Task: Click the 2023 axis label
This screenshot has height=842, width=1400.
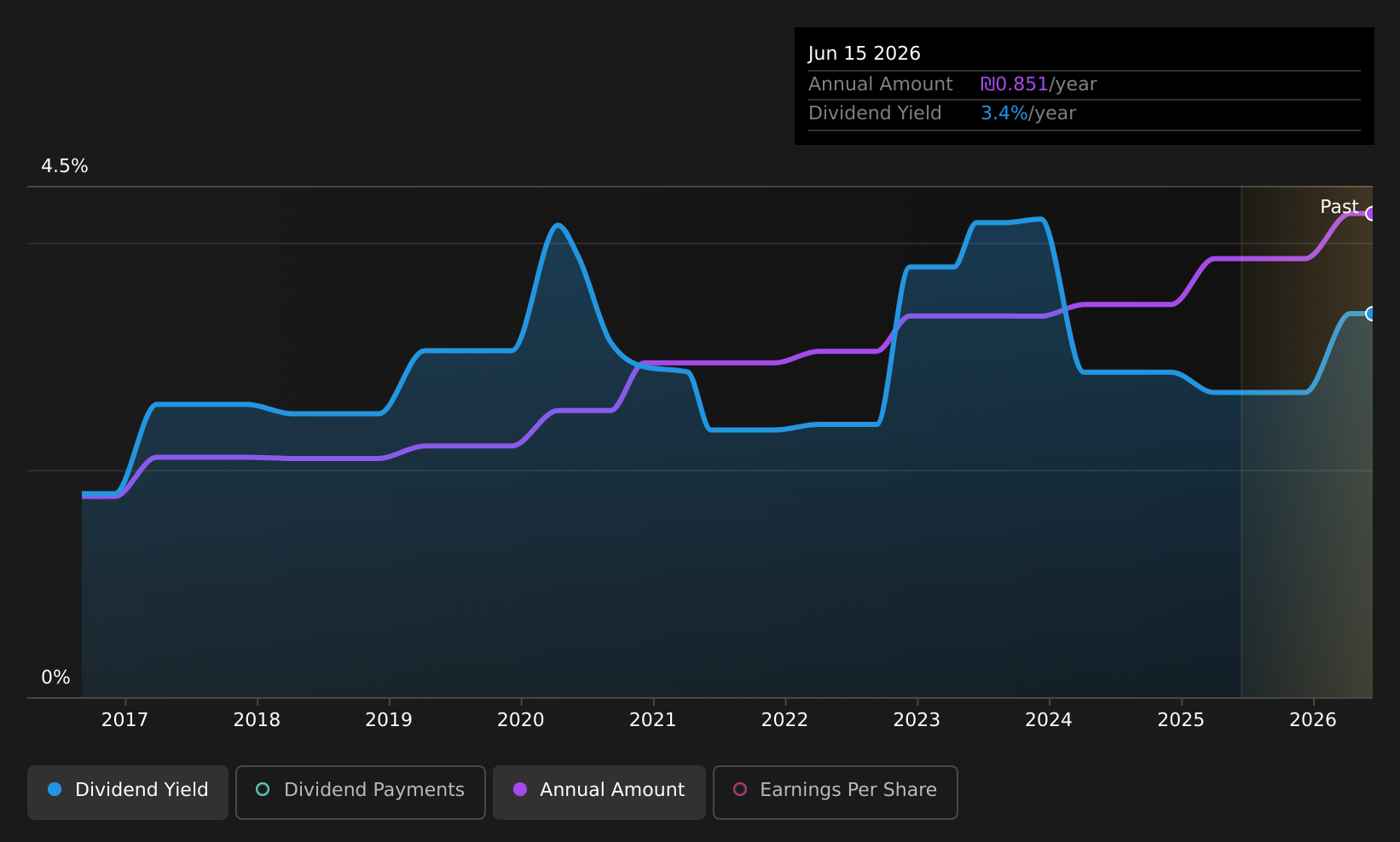Action: 917,720
